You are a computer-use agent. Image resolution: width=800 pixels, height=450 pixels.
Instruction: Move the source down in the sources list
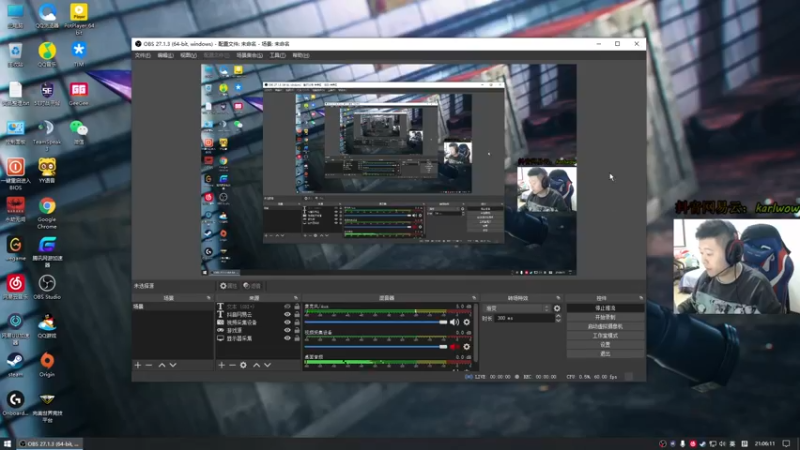pos(267,365)
